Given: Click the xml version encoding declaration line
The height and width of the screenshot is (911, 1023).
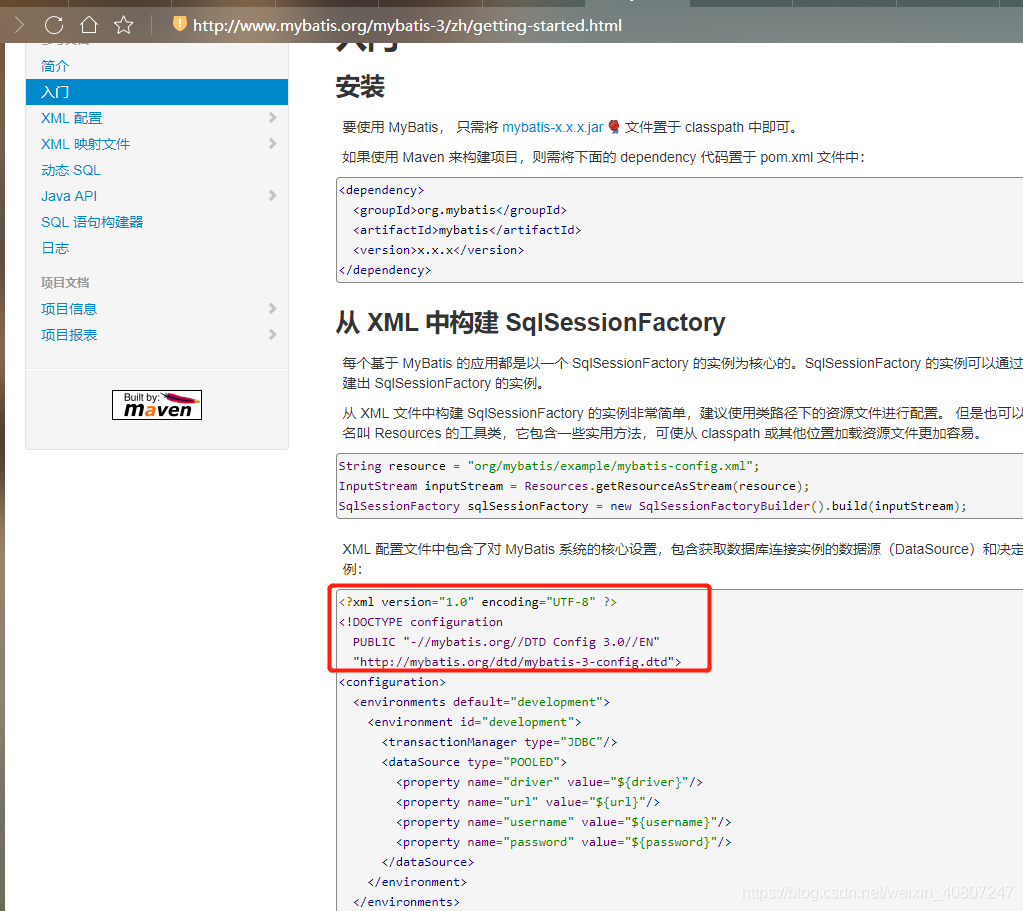Looking at the screenshot, I should tap(478, 602).
